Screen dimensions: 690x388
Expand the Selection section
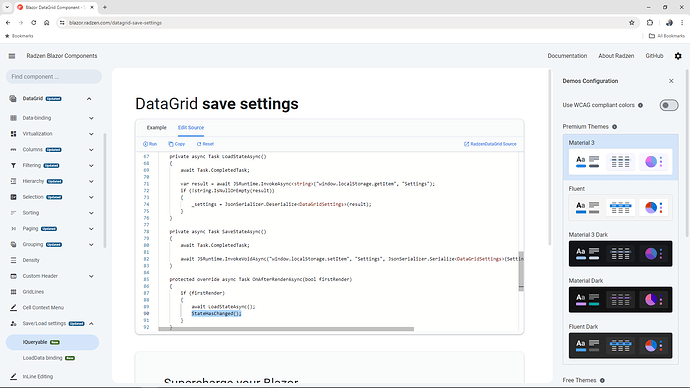point(91,197)
